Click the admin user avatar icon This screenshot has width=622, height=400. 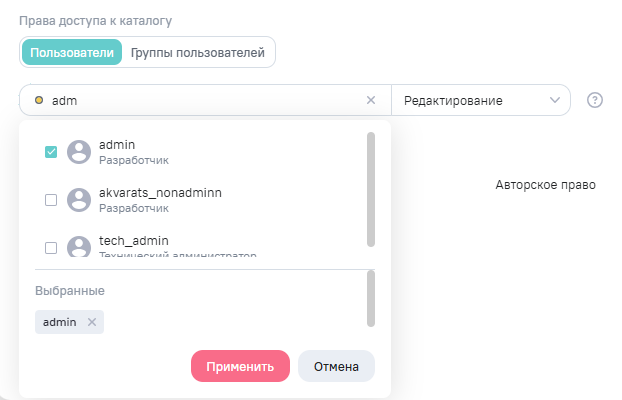point(79,152)
